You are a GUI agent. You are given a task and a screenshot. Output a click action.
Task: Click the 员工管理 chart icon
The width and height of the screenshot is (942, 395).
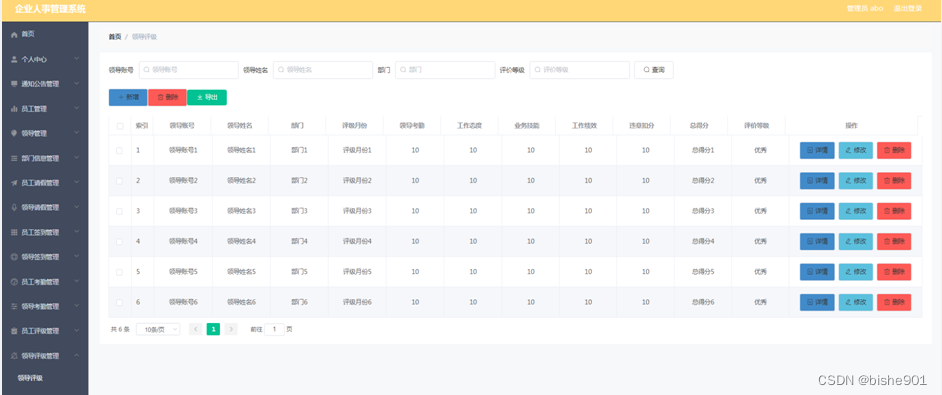coord(14,109)
